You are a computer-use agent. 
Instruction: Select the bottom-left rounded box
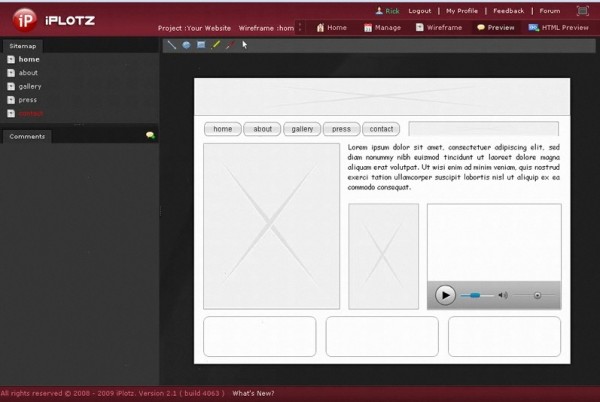click(260, 337)
